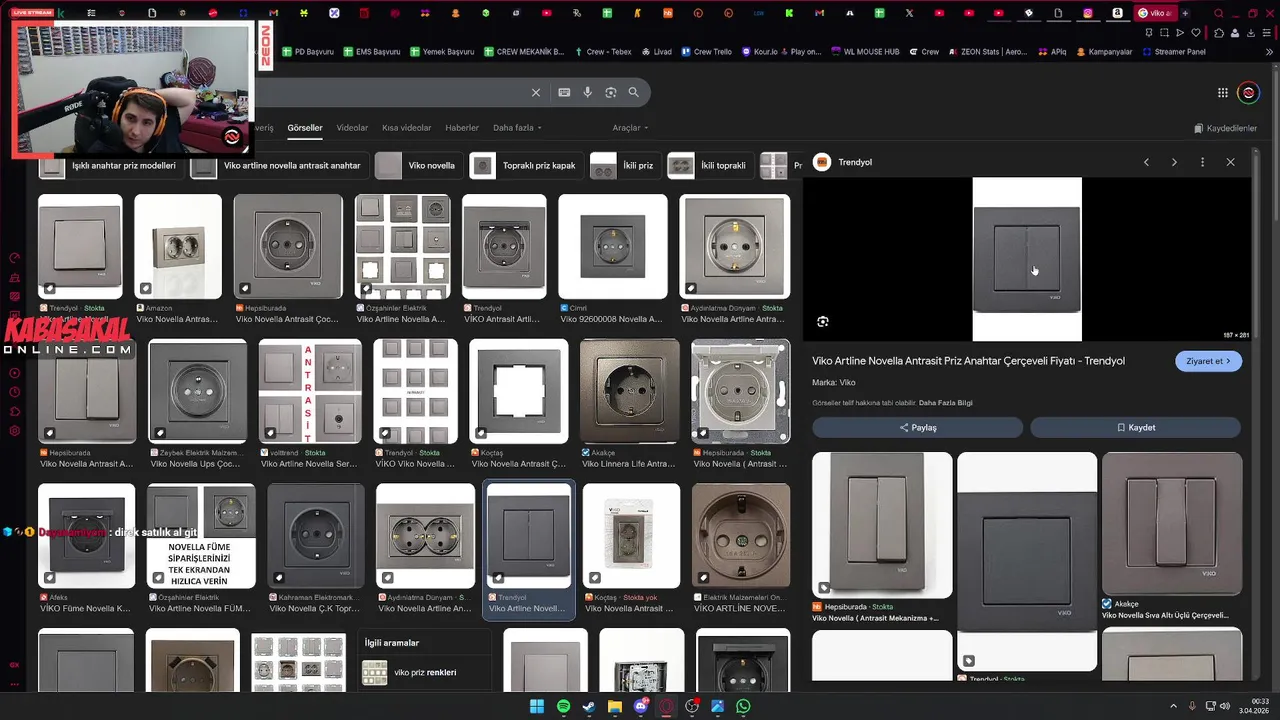Open the Kampanyalar bookmark
Image resolution: width=1280 pixels, height=720 pixels.
point(1104,52)
